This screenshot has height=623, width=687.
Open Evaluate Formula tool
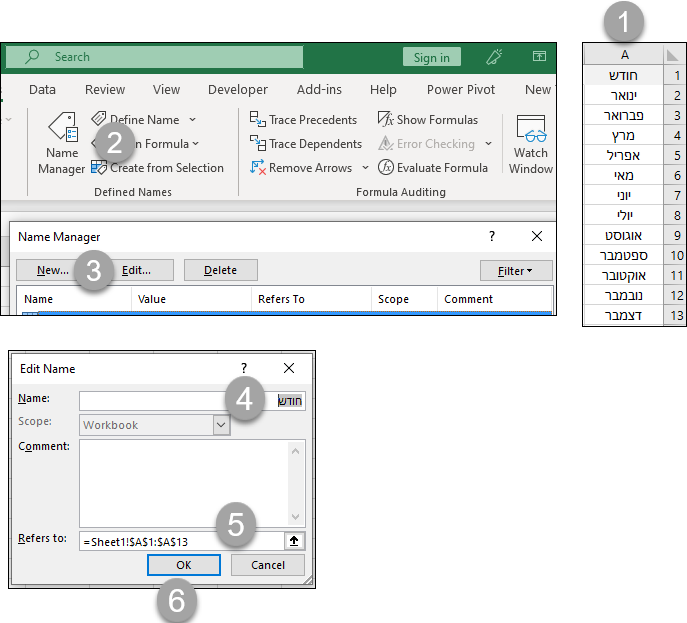click(x=432, y=168)
